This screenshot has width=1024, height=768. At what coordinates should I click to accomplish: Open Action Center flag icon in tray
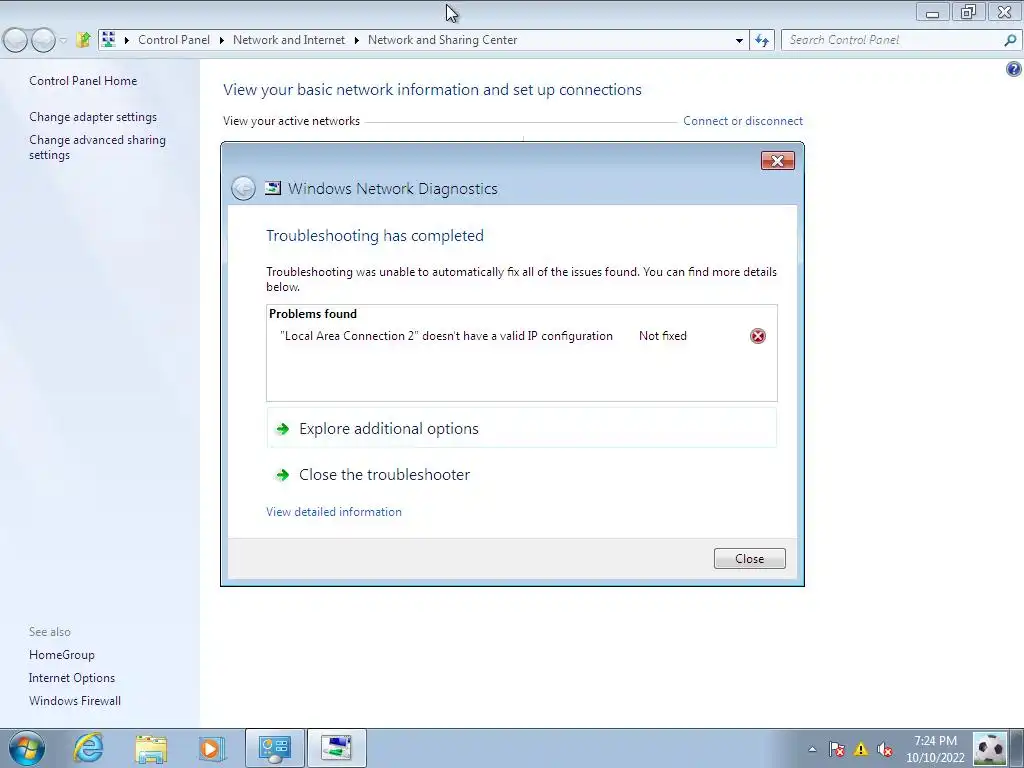[x=837, y=749]
